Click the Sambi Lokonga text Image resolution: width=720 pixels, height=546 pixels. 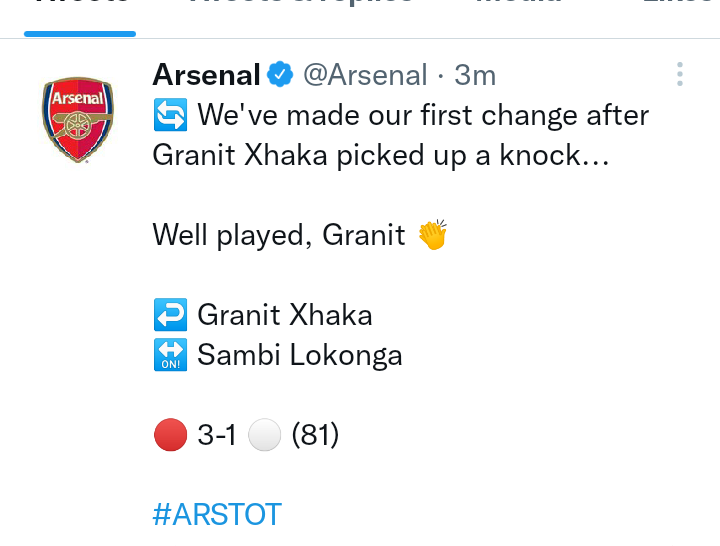300,355
